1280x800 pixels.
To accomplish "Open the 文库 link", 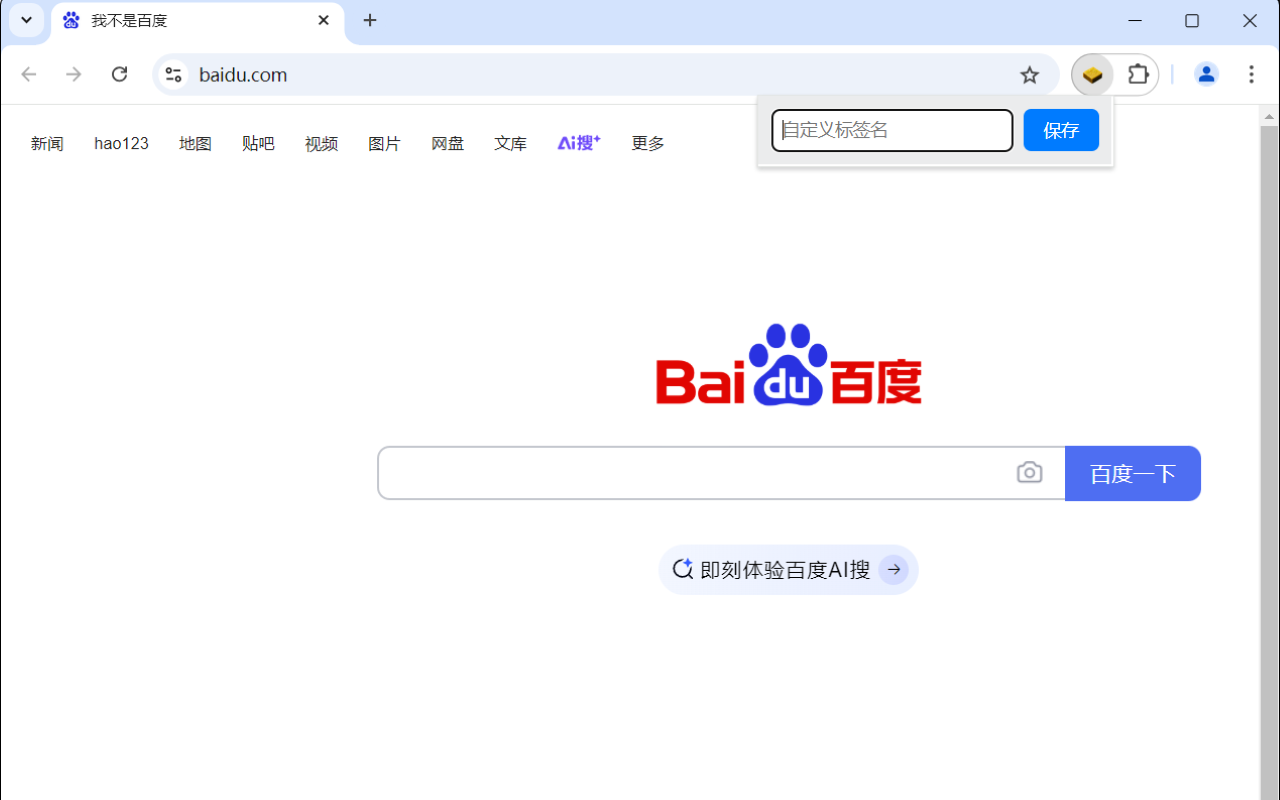I will [510, 144].
